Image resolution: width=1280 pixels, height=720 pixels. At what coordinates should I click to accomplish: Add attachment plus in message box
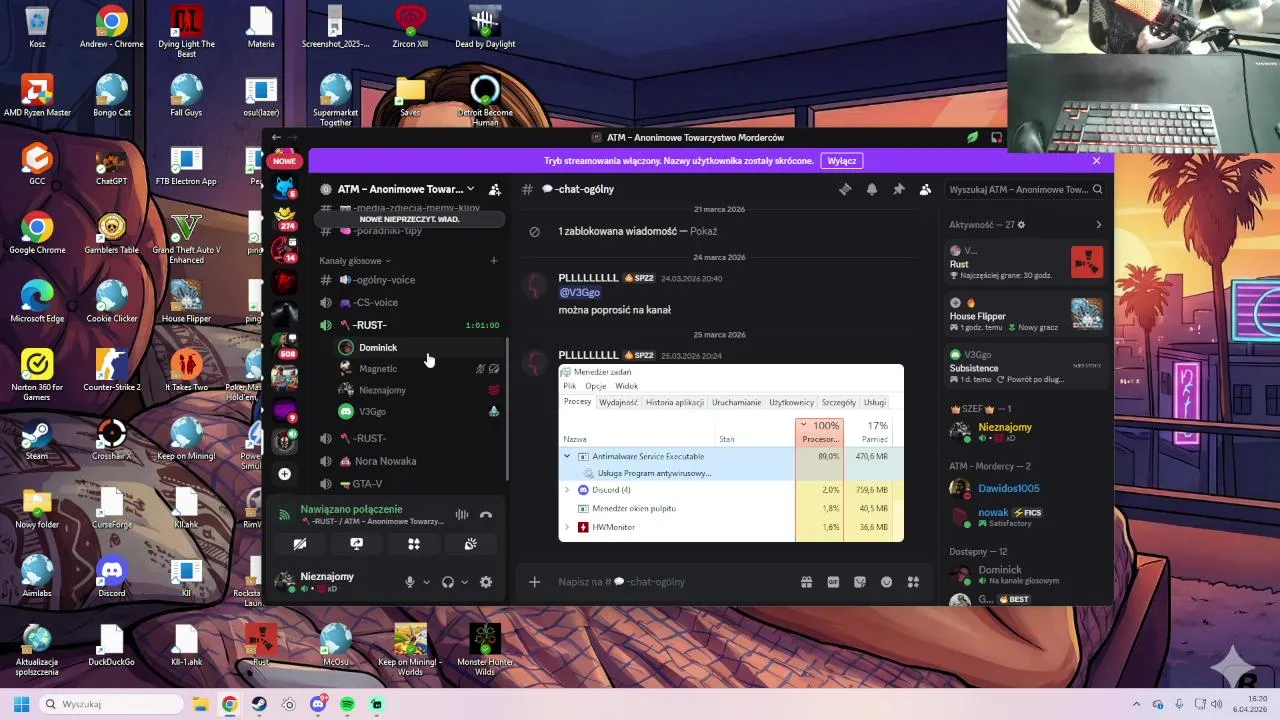click(534, 582)
